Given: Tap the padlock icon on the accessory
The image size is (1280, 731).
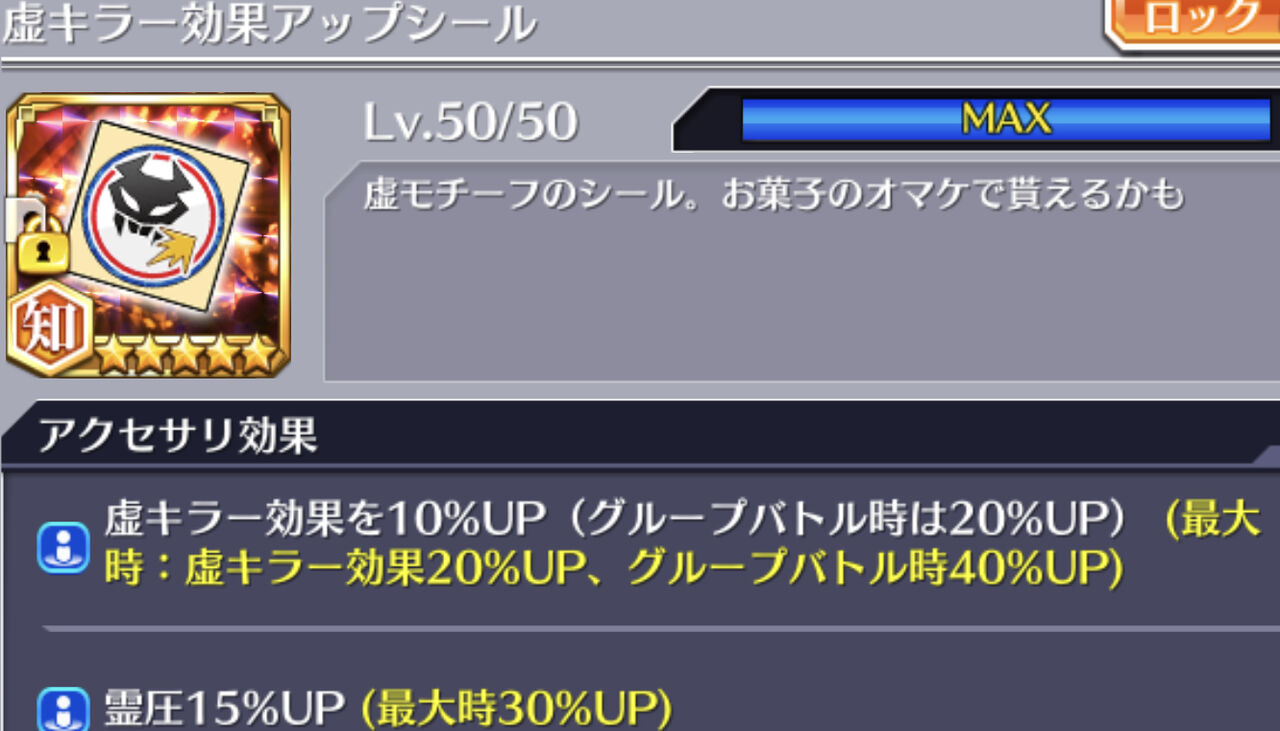Looking at the screenshot, I should pos(41,247).
